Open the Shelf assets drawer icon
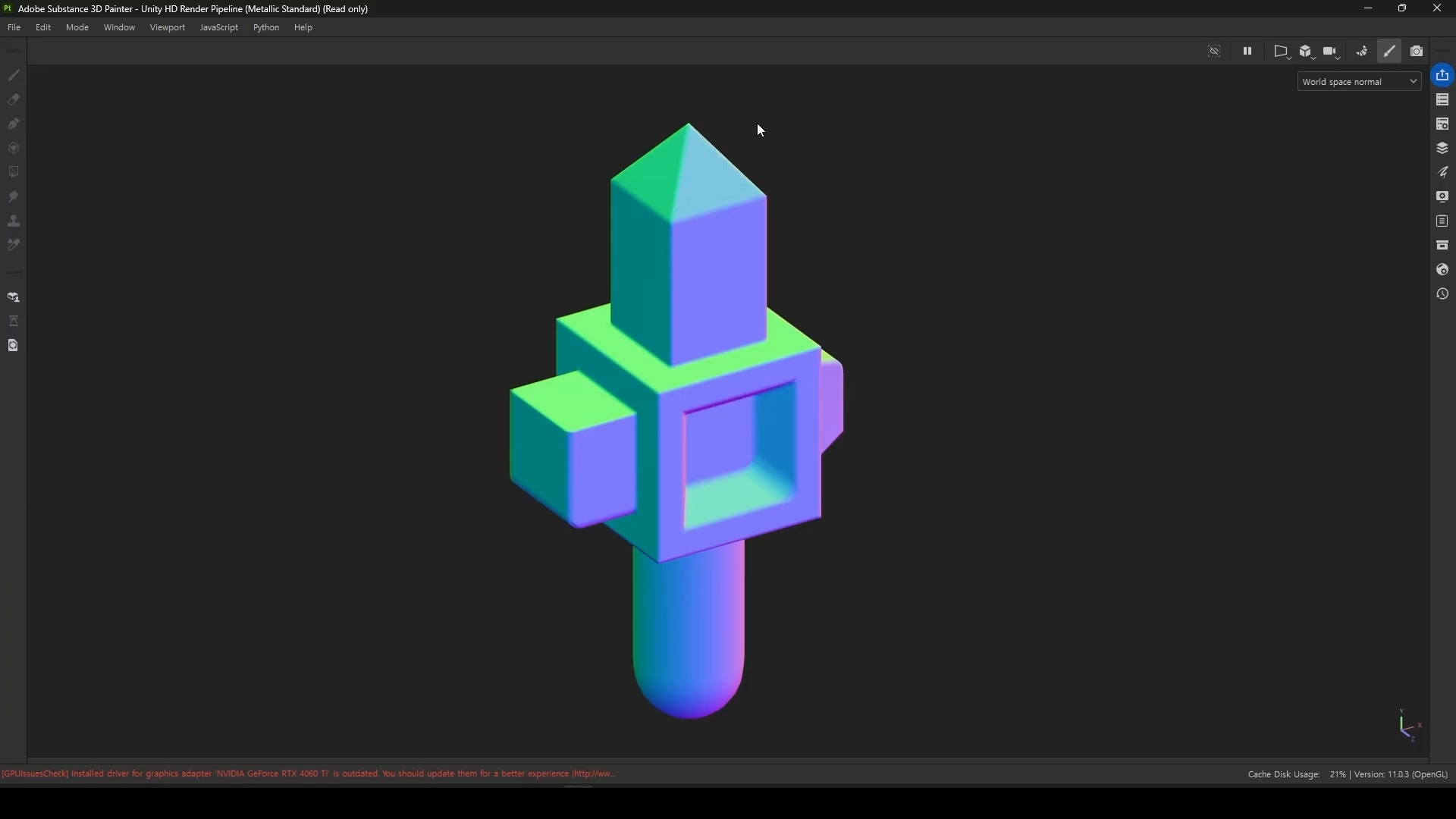1456x819 pixels. click(1443, 246)
